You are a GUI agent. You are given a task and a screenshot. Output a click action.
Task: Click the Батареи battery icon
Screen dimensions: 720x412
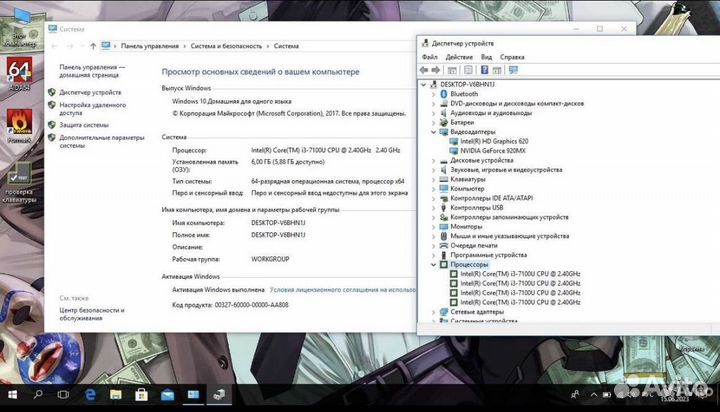tap(444, 122)
